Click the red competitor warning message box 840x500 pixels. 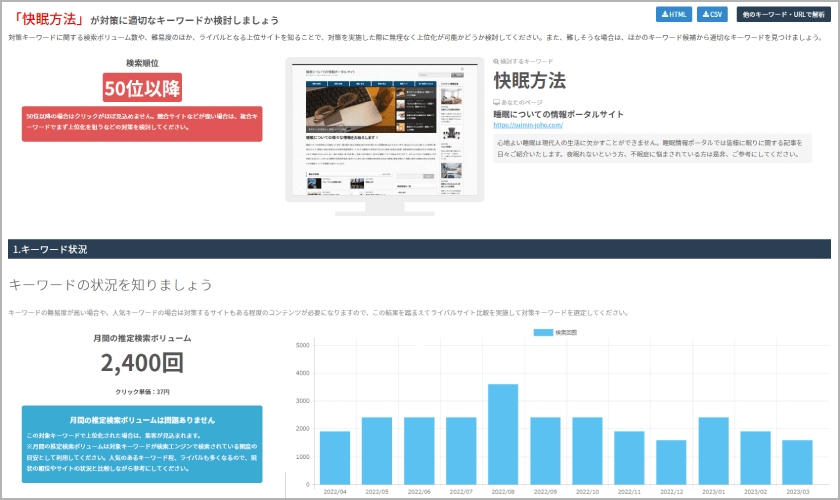click(142, 123)
